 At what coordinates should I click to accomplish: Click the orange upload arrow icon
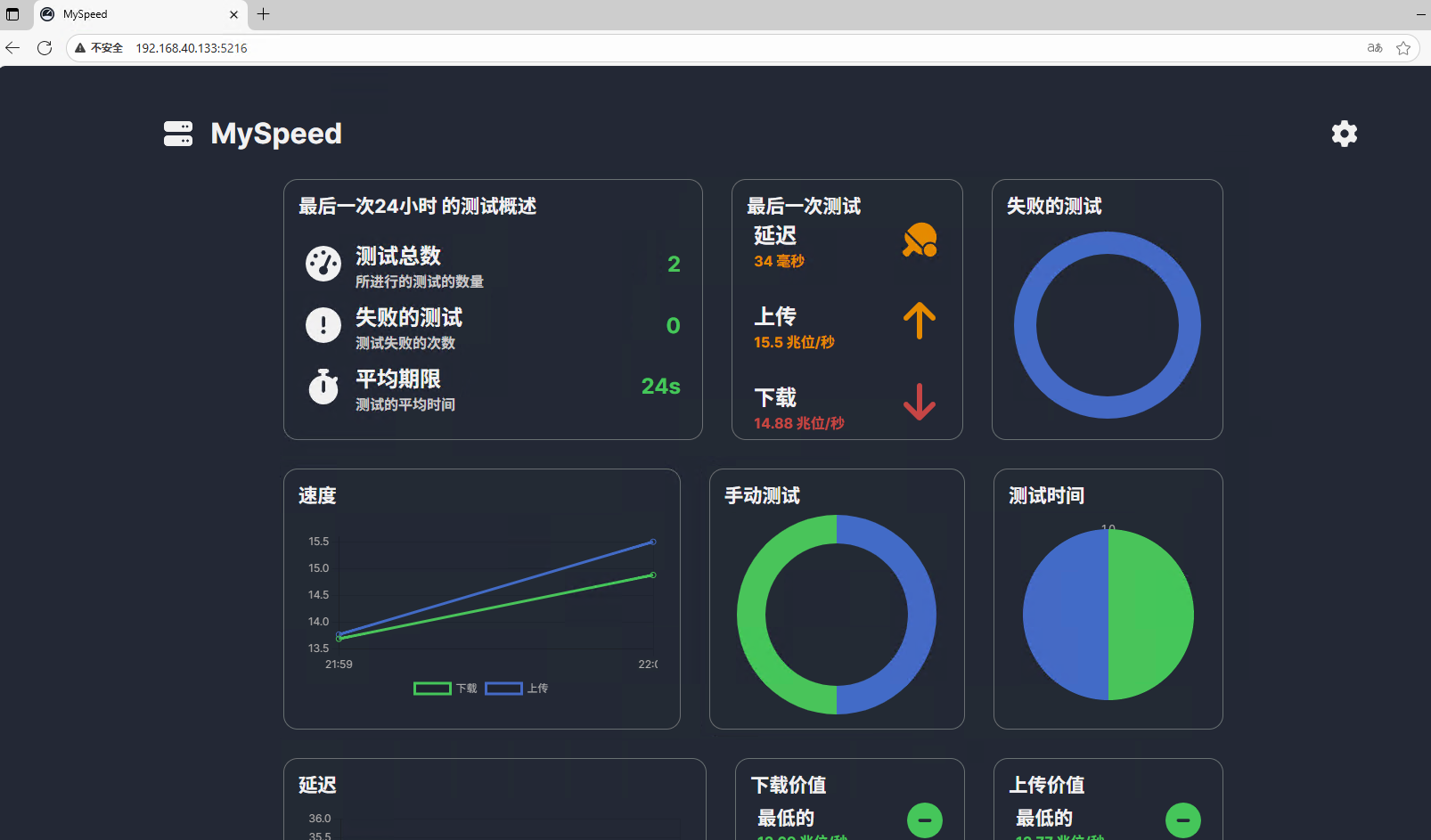point(920,321)
